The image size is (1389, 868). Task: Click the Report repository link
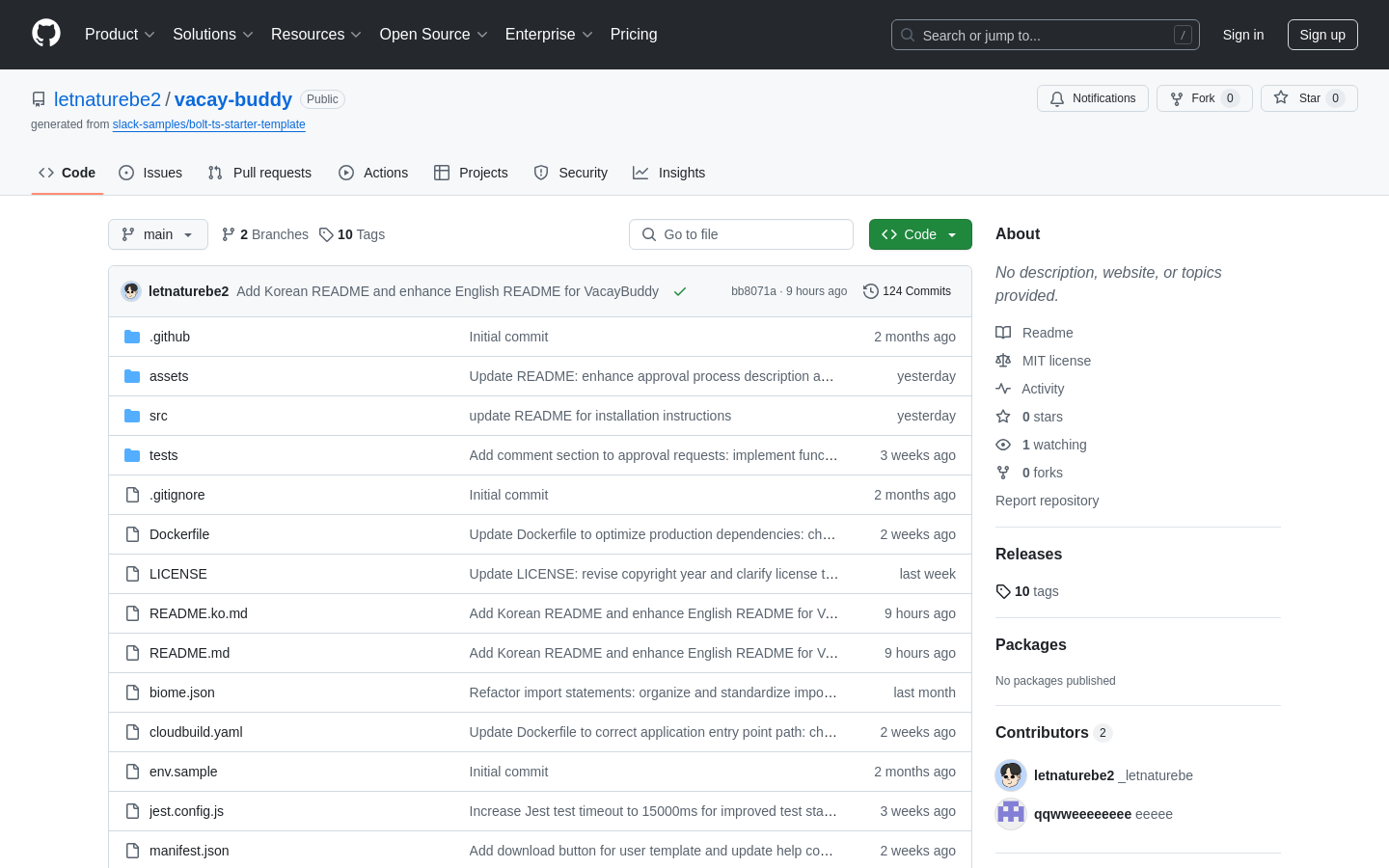[1047, 501]
